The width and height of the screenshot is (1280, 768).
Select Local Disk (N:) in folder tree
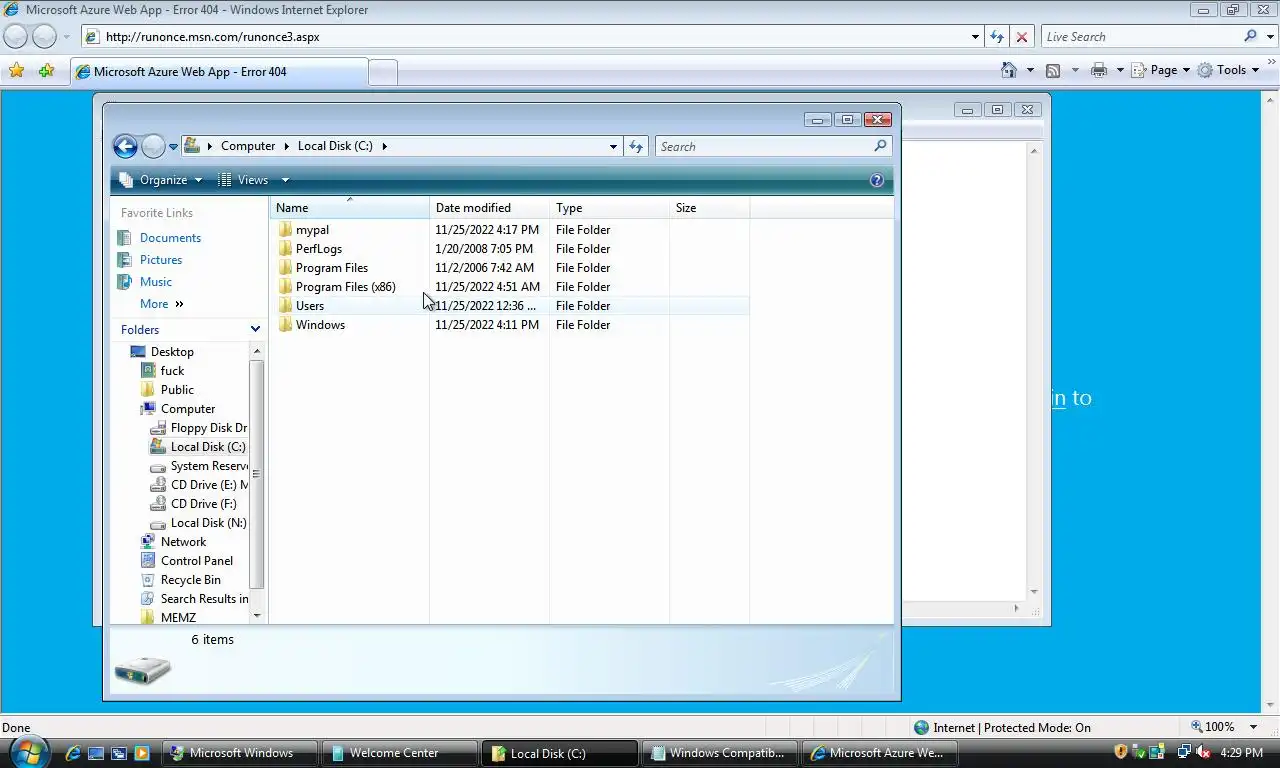[208, 523]
